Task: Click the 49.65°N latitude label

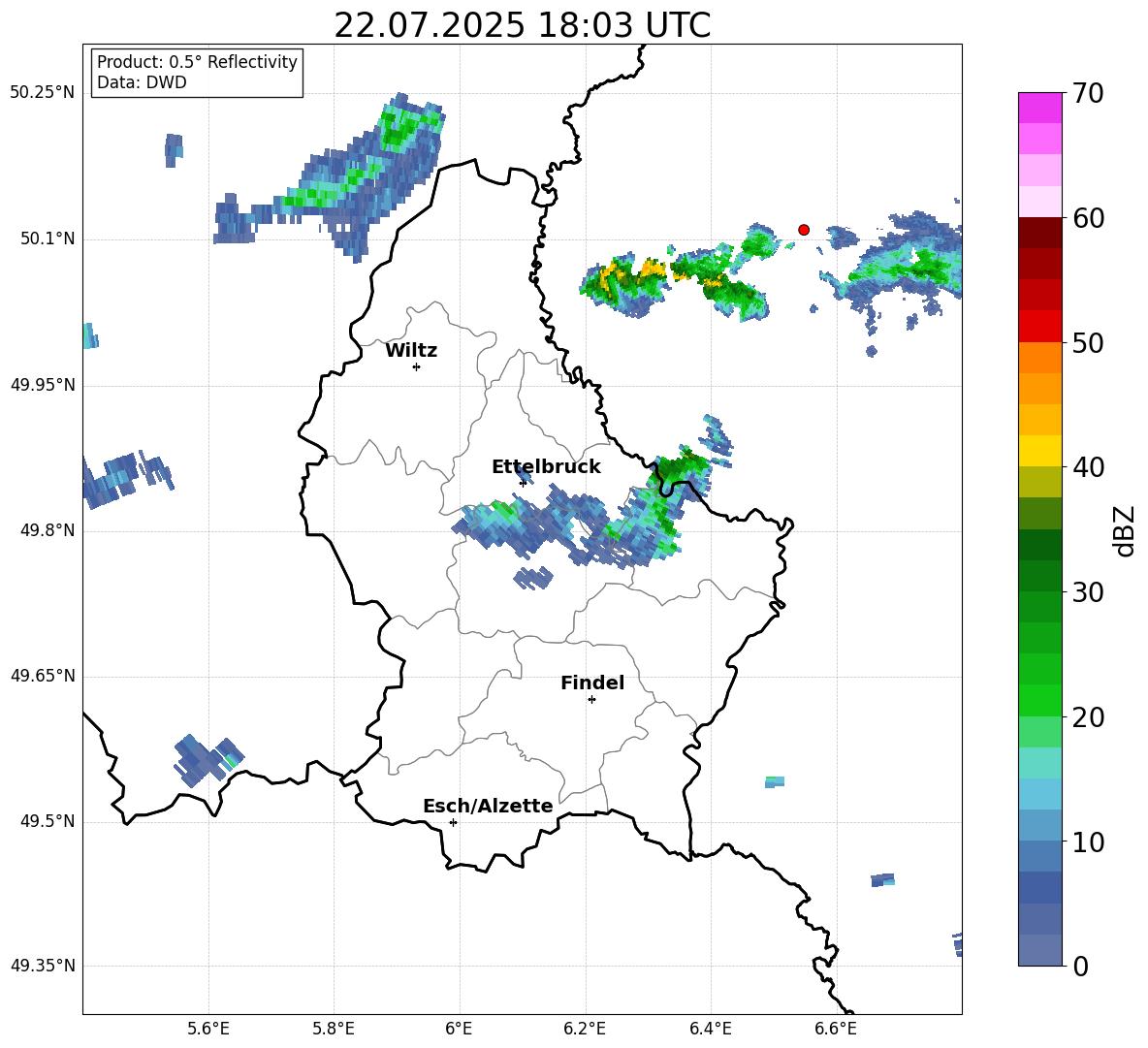Action: [x=43, y=676]
